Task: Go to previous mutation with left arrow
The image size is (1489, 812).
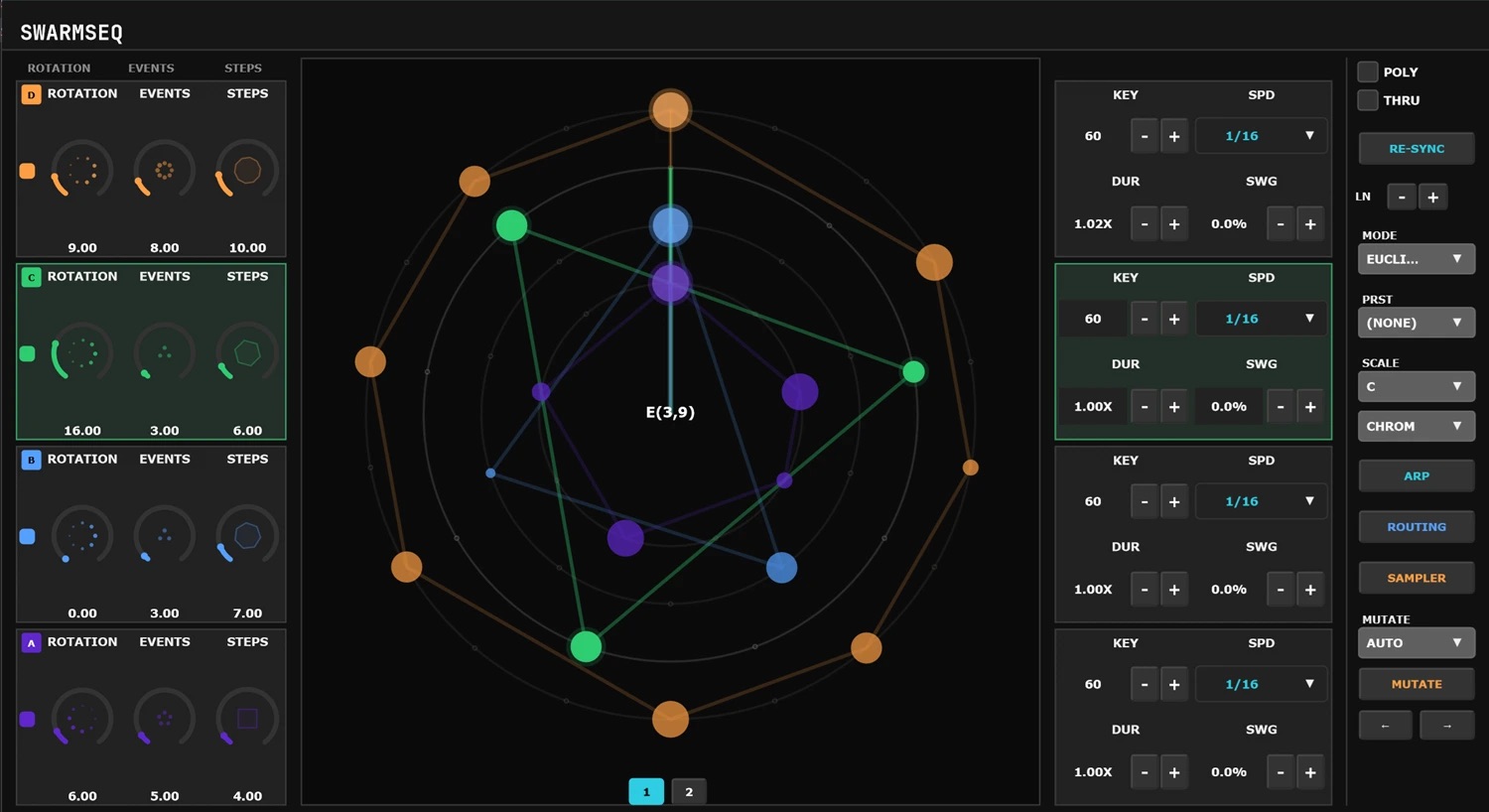Action: (1386, 726)
